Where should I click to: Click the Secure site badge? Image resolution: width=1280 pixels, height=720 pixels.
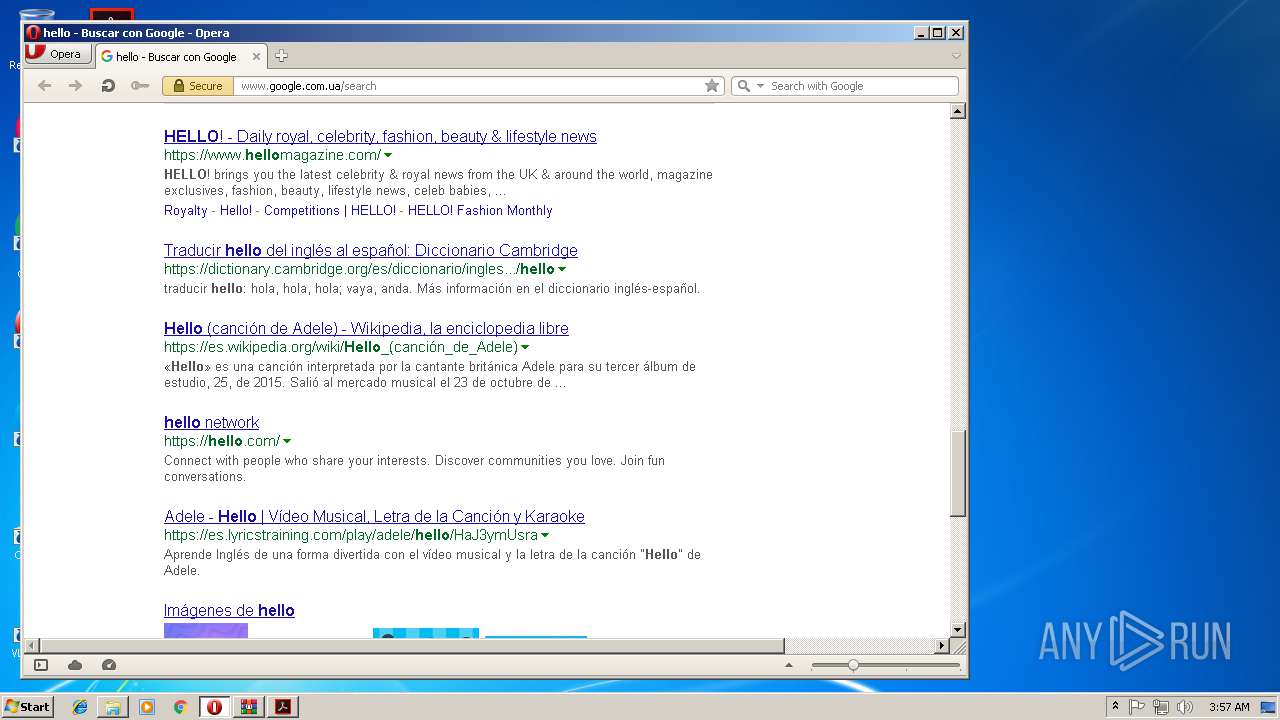[x=198, y=86]
